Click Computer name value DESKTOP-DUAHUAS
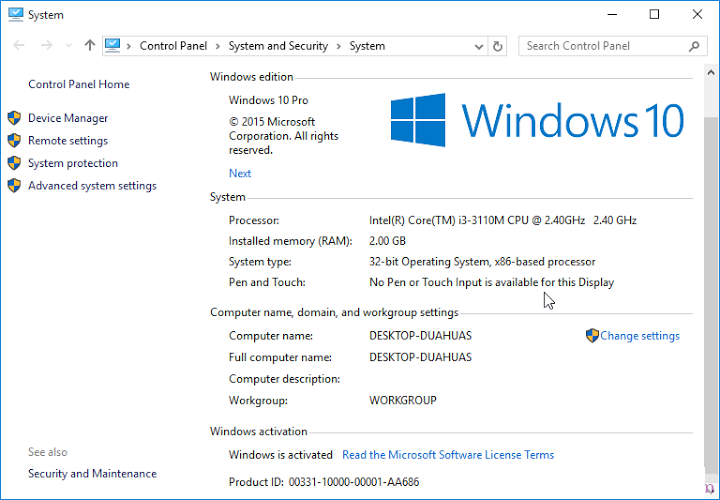This screenshot has width=720, height=500. click(x=420, y=336)
